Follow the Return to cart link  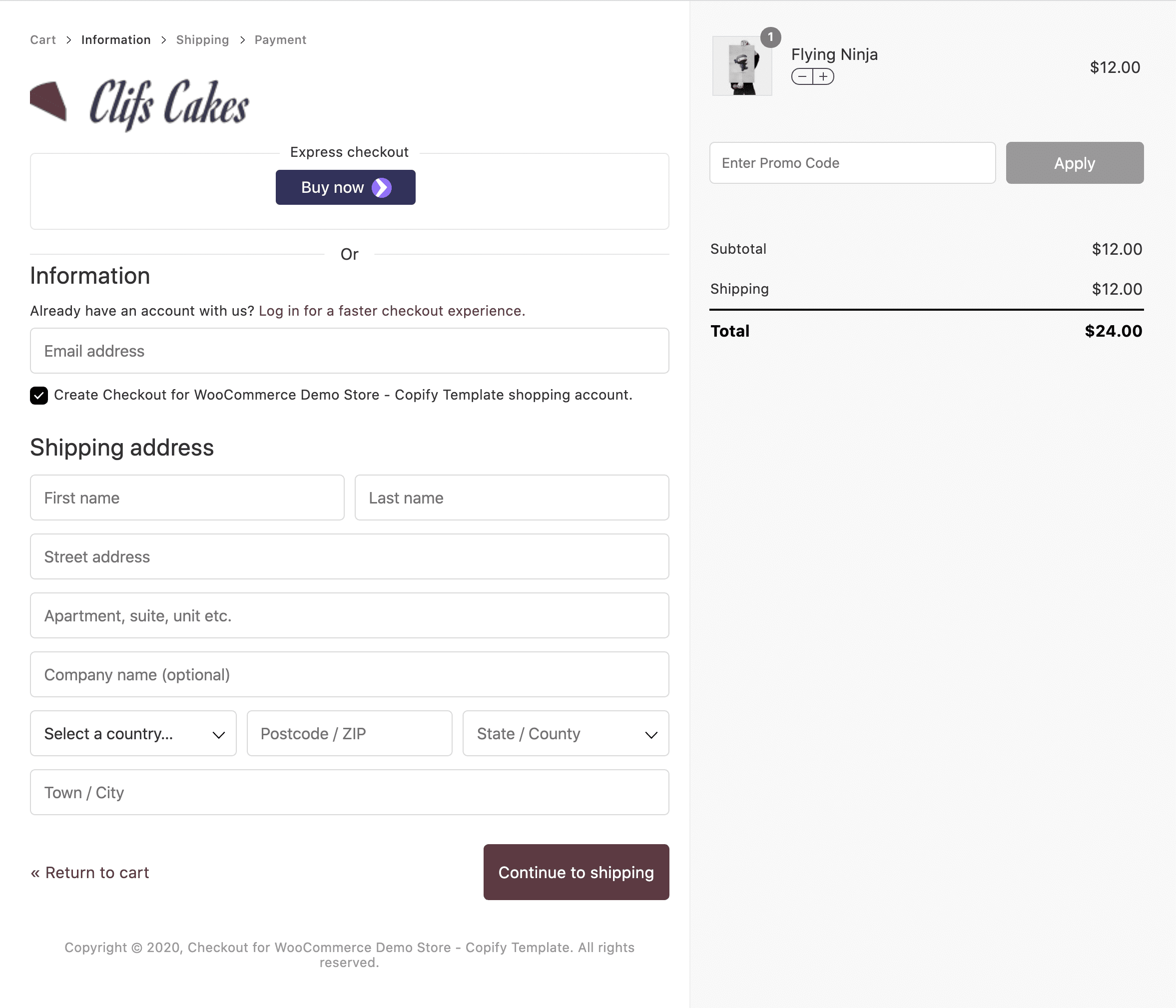point(90,872)
